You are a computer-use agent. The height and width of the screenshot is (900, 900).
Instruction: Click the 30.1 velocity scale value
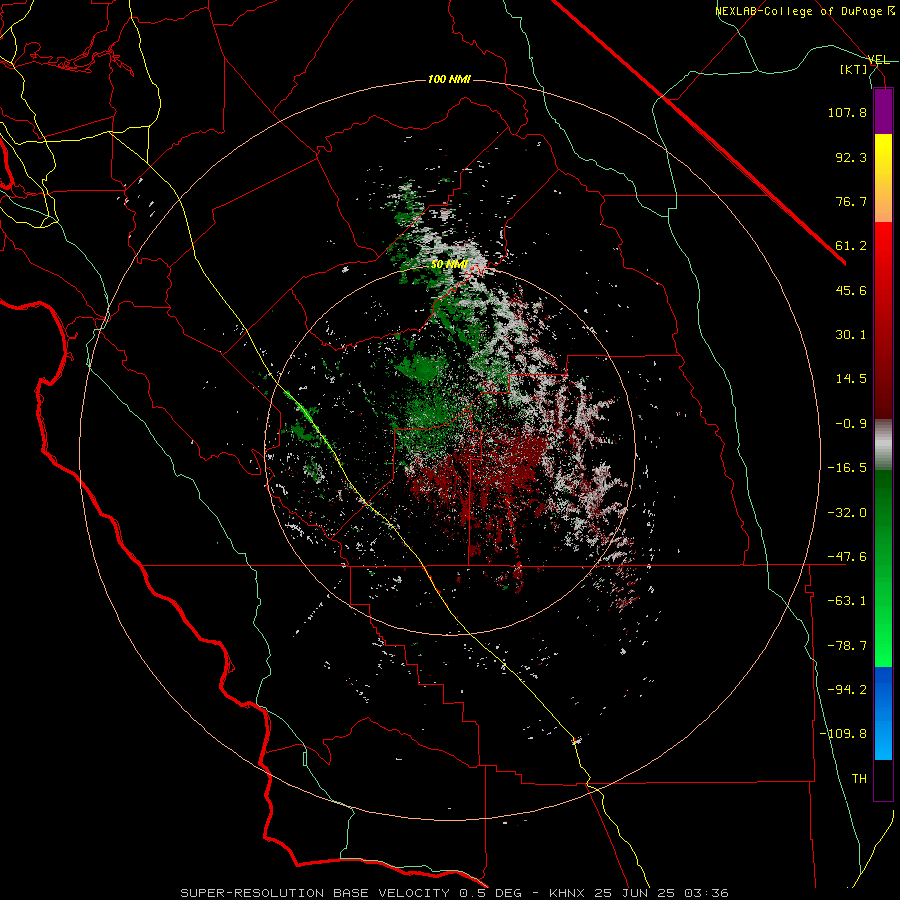click(x=851, y=335)
